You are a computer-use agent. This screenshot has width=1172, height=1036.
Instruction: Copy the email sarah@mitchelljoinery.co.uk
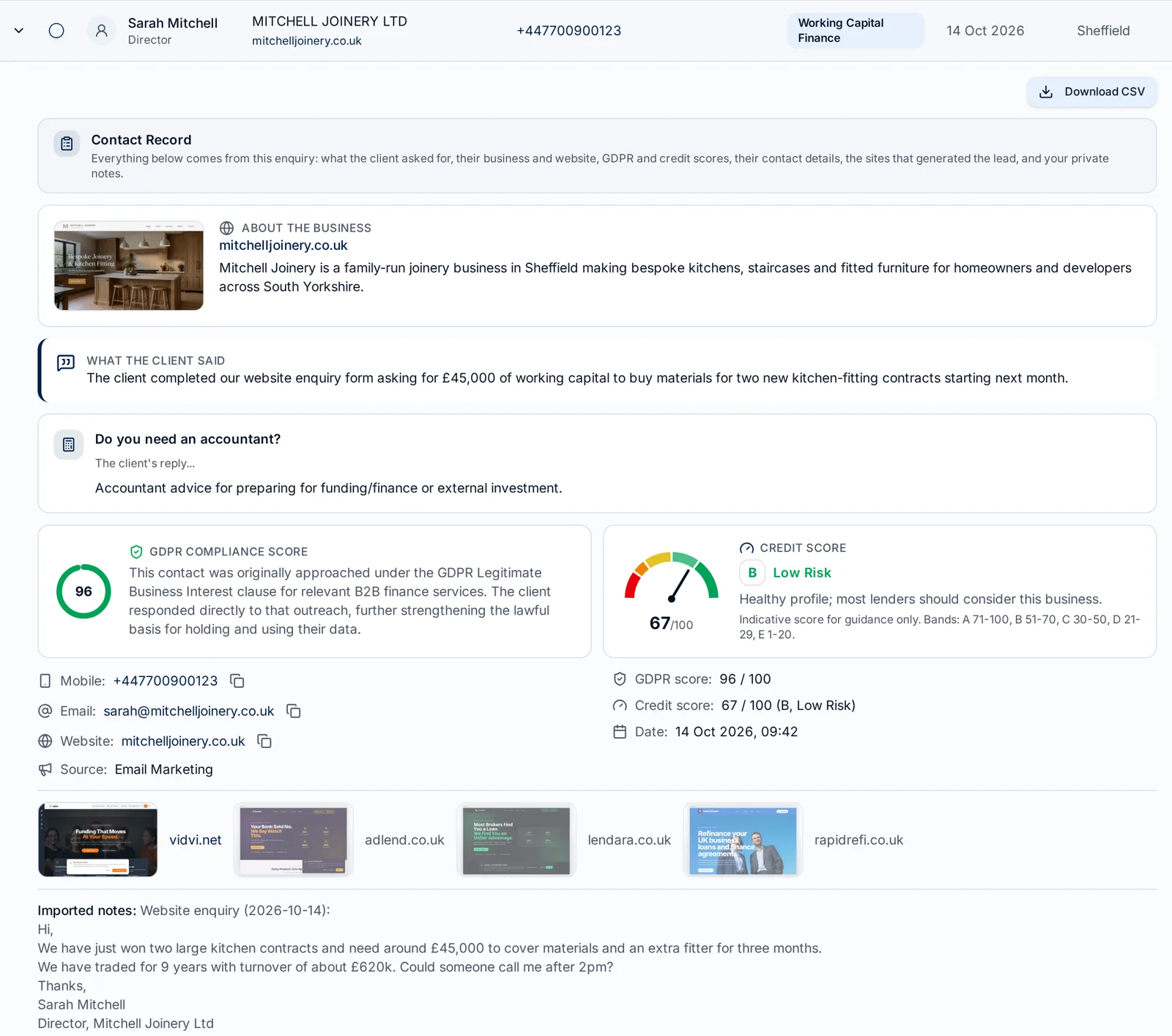pyautogui.click(x=294, y=711)
